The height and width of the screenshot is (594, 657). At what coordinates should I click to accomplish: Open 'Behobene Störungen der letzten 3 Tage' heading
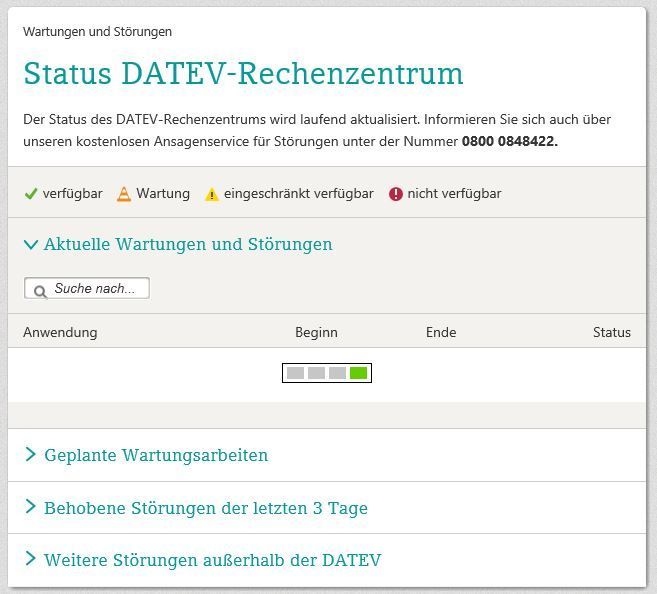(x=206, y=508)
